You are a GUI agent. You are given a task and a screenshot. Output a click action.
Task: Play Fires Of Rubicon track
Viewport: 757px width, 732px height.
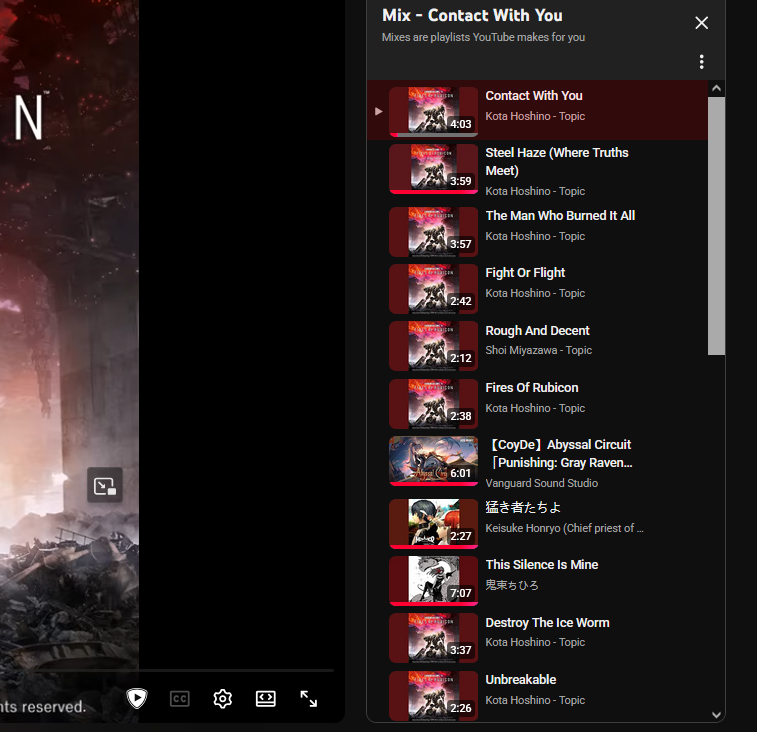pyautogui.click(x=532, y=388)
